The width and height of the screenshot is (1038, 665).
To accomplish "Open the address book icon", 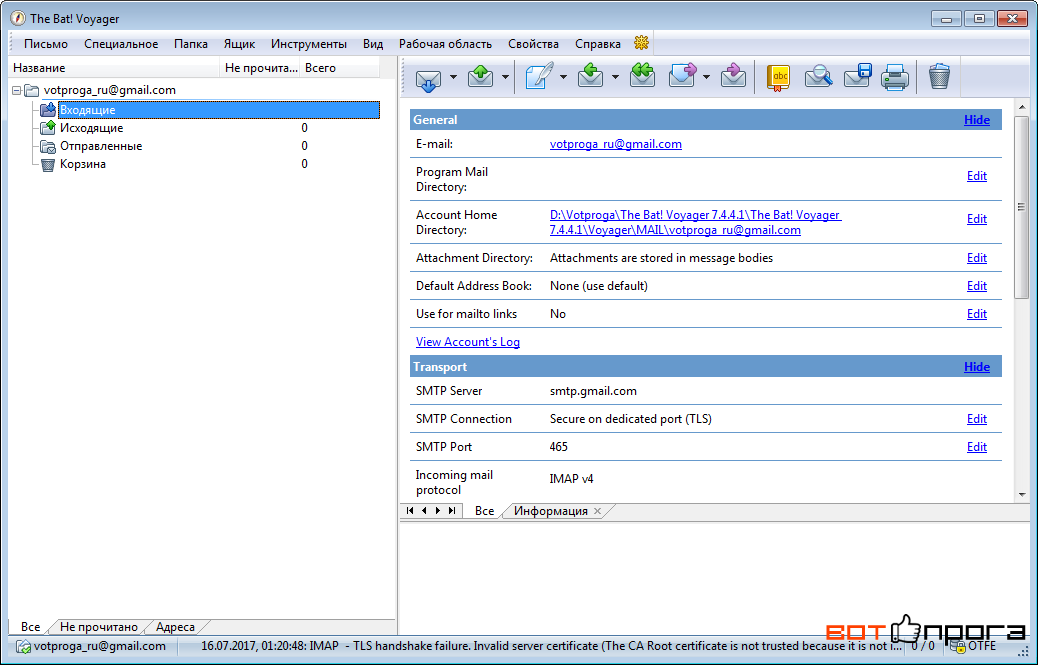I will pyautogui.click(x=778, y=77).
